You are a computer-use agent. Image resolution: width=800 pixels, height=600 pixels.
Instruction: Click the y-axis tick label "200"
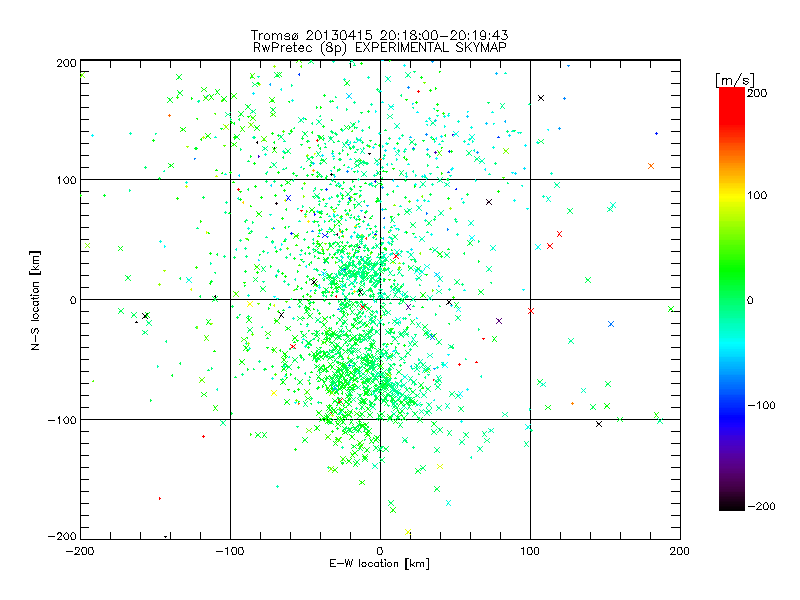point(66,63)
